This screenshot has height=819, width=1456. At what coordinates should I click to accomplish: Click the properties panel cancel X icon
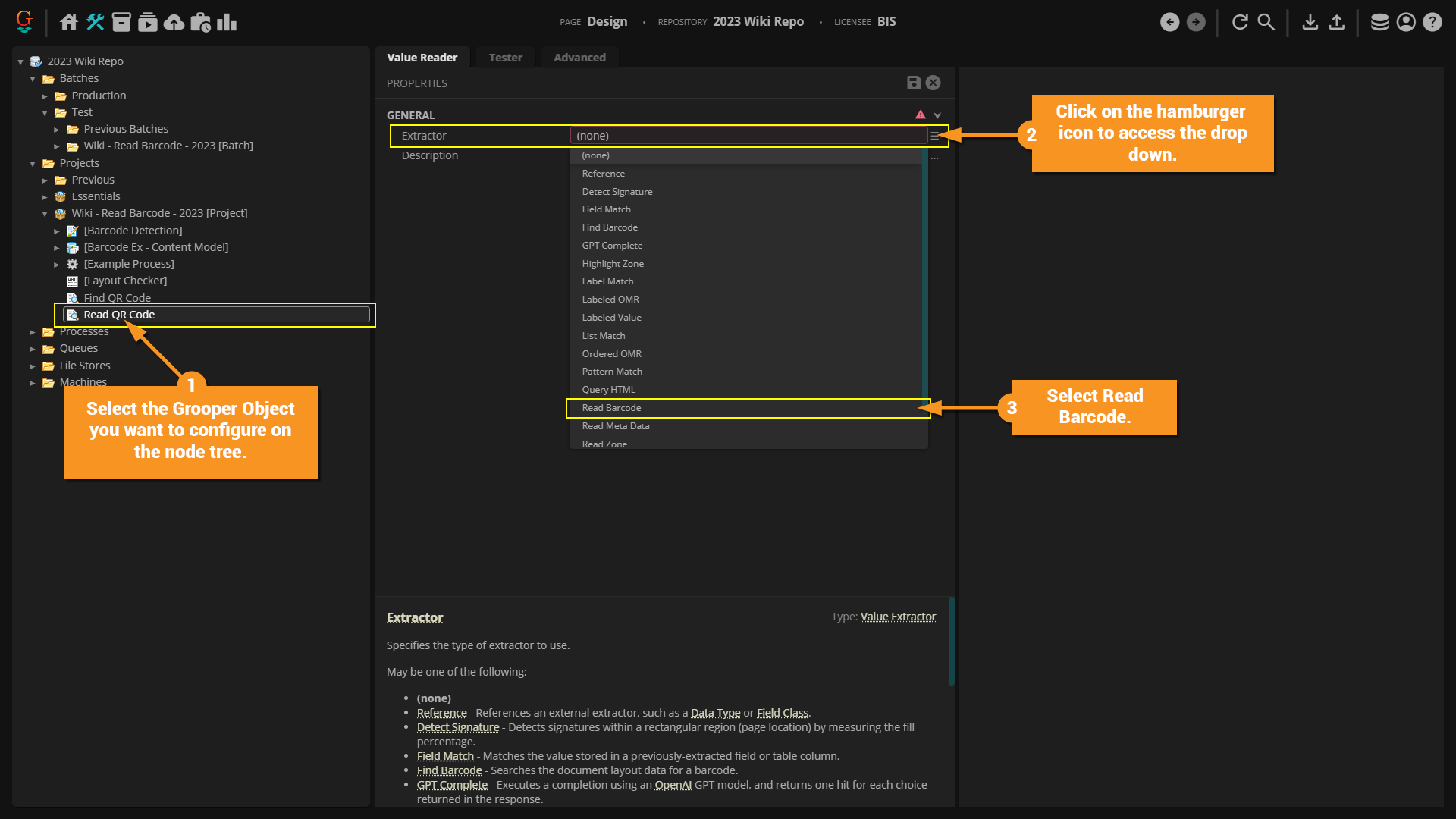[934, 83]
